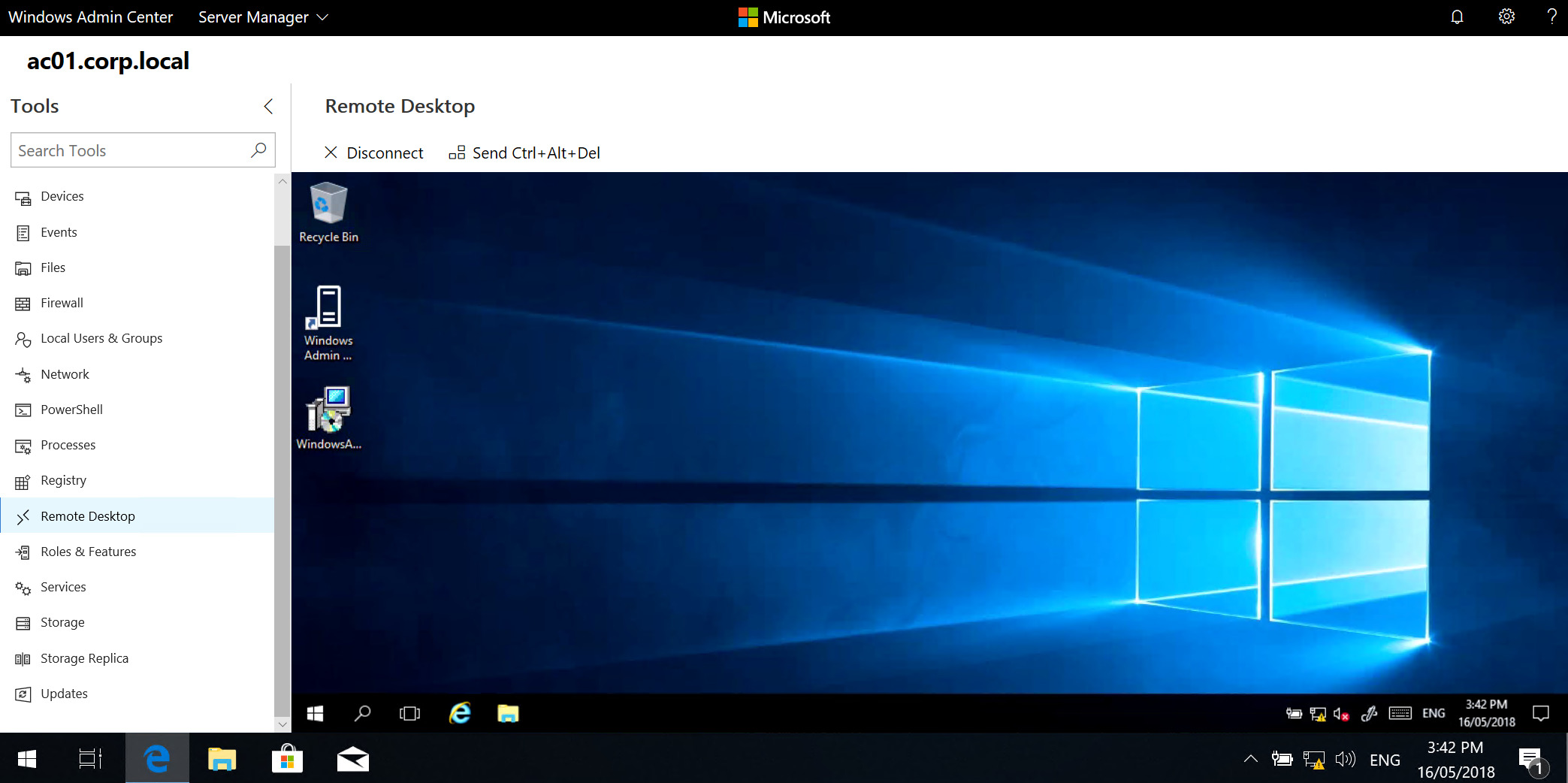Send Ctrl+Alt+Del to remote machine
Screen dimensions: 1568x783
click(524, 153)
